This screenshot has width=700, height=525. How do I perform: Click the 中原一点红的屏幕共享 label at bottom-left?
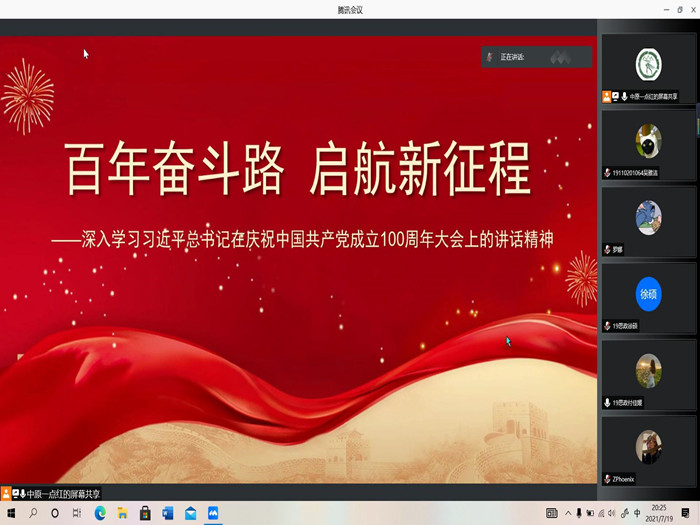pyautogui.click(x=62, y=493)
